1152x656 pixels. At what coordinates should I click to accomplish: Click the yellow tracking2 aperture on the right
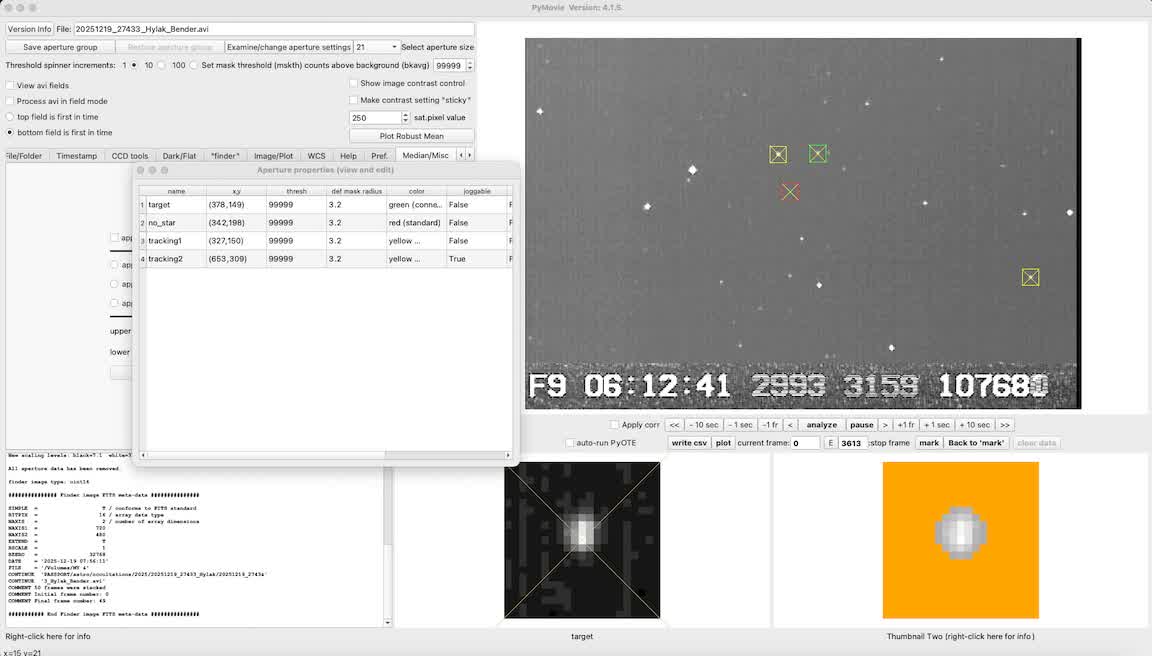(x=1030, y=277)
